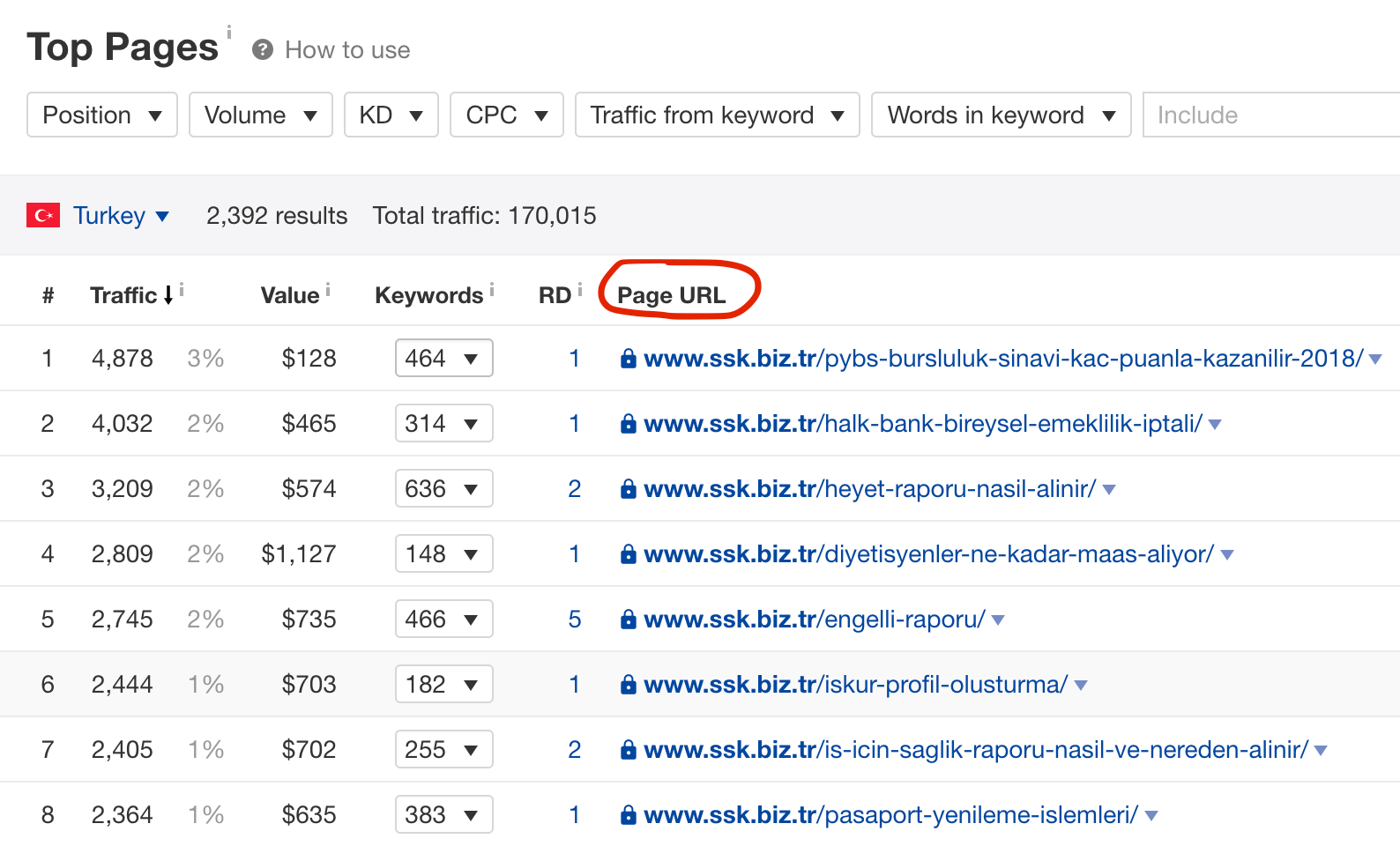
Task: Click lock icon for iskur-profil-olusturma URL
Action: (629, 684)
